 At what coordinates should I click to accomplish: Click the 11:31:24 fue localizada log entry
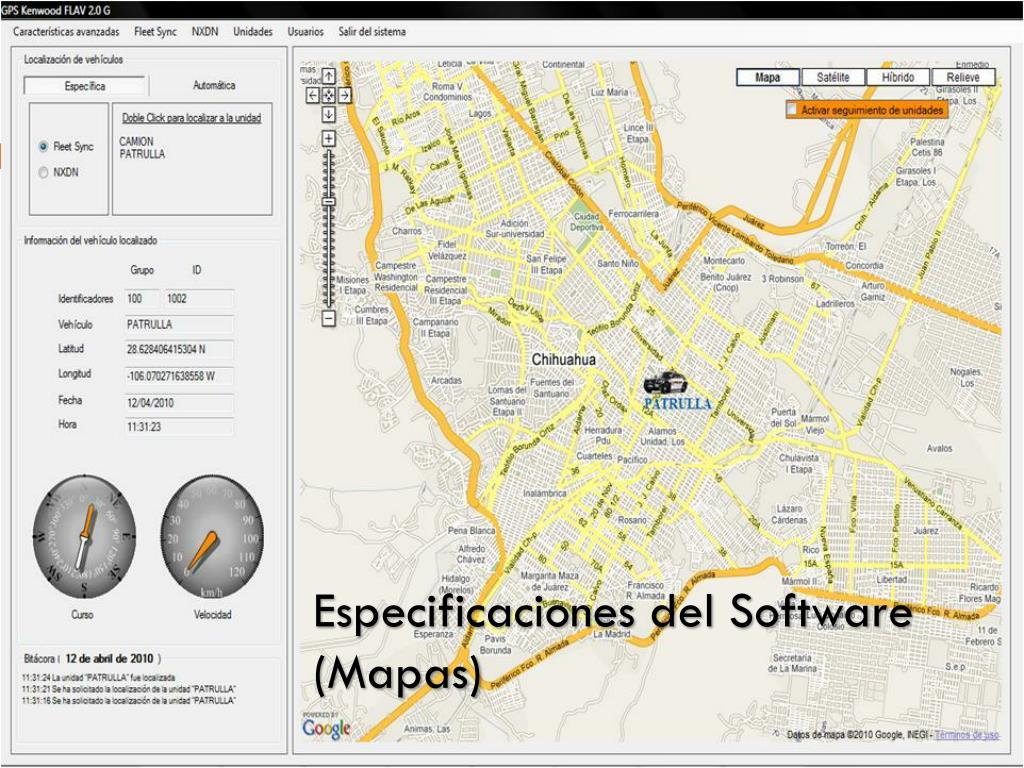(99, 678)
